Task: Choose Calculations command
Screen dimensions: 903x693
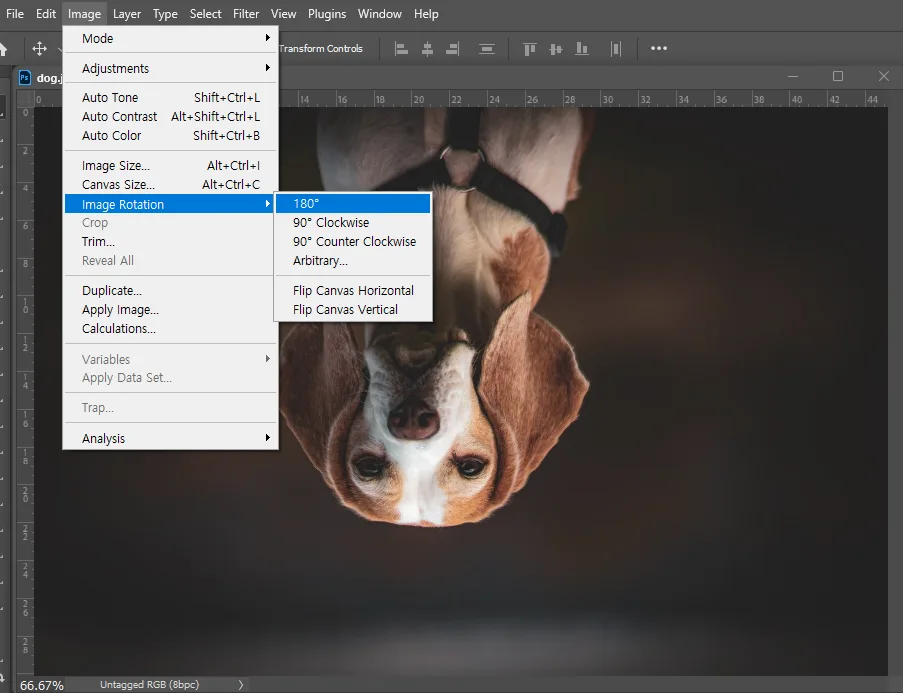Action: point(171,328)
